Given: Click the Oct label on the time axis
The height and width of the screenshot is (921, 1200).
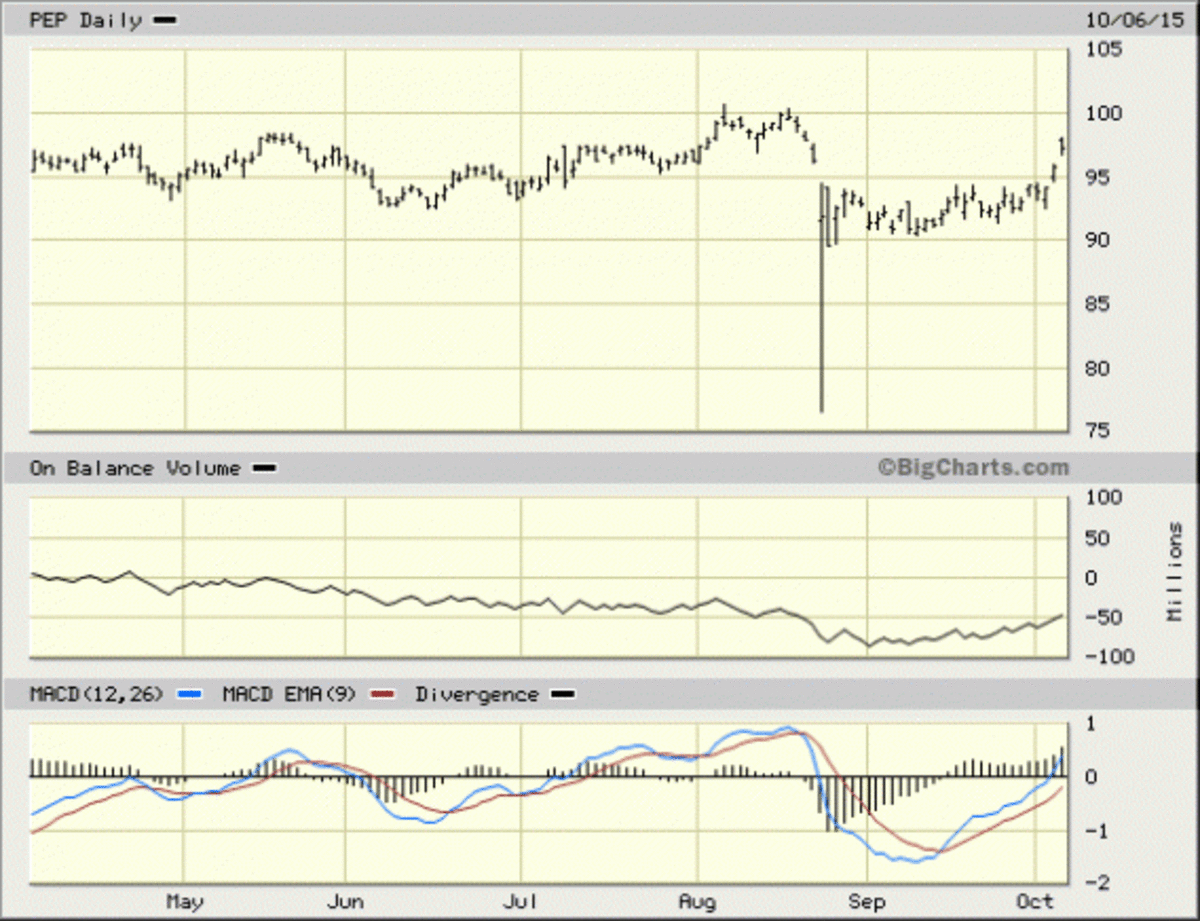Looking at the screenshot, I should pyautogui.click(x=1037, y=901).
